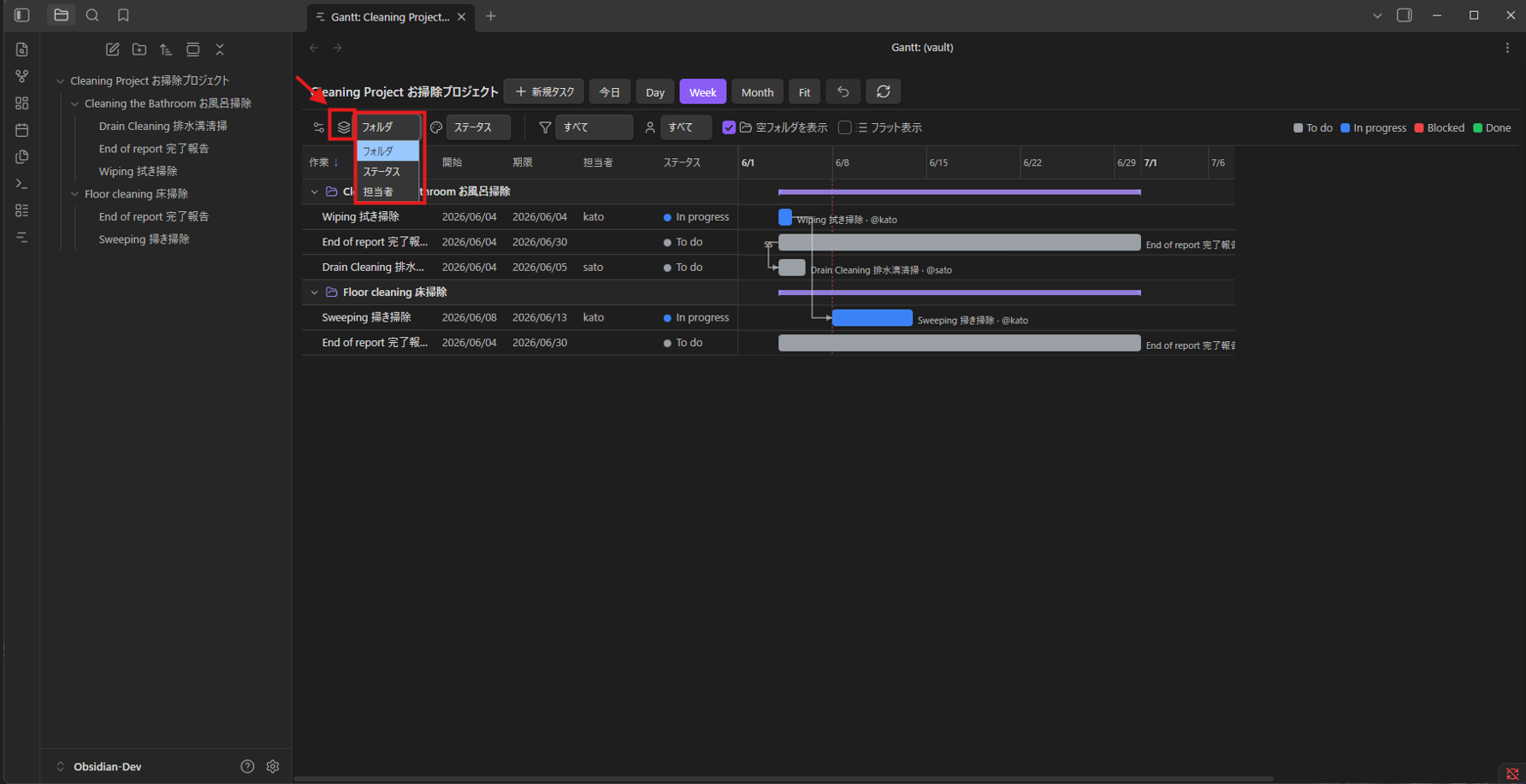This screenshot has height=784, width=1526.
Task: Open canvas icon in ribbon
Action: [x=22, y=103]
